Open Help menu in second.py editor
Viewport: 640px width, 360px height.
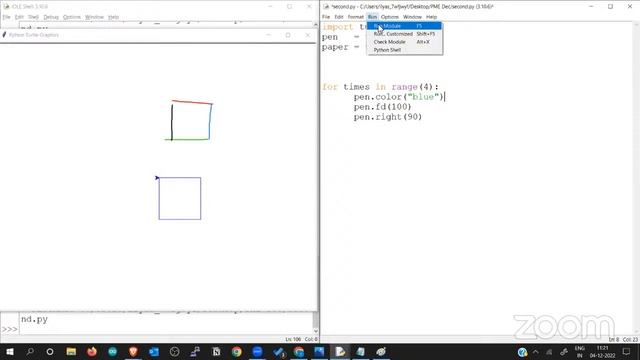coord(431,17)
